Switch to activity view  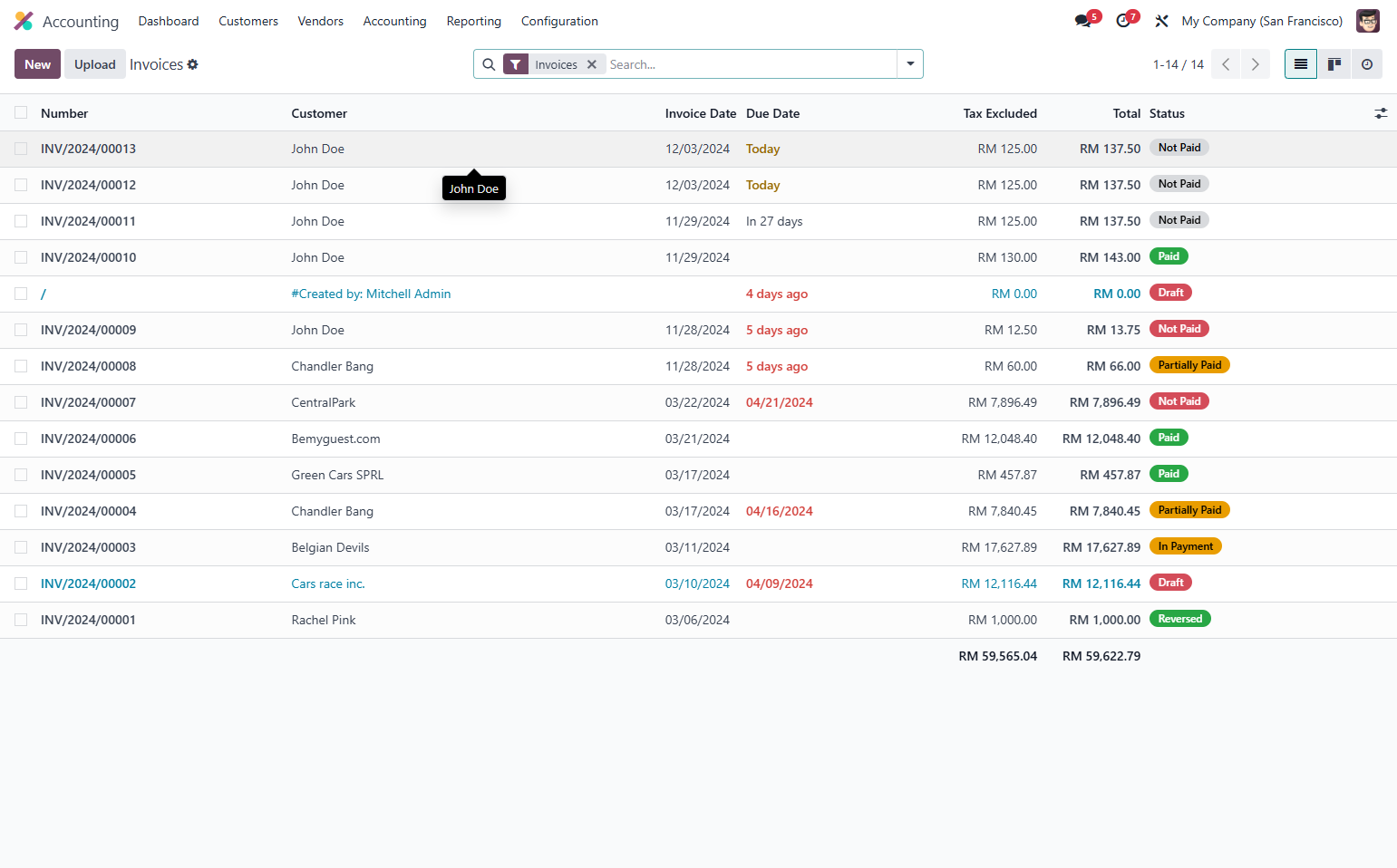1366,64
